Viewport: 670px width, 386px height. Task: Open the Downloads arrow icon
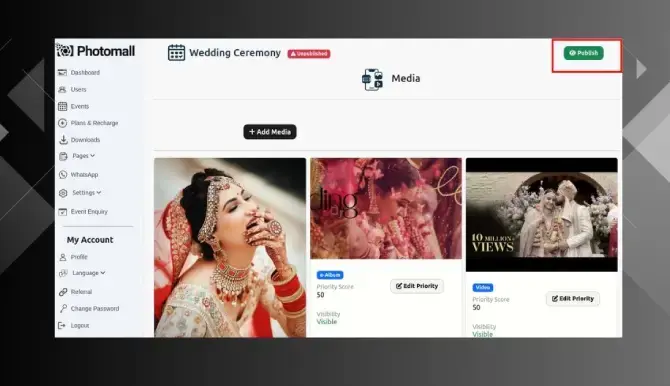click(x=63, y=140)
